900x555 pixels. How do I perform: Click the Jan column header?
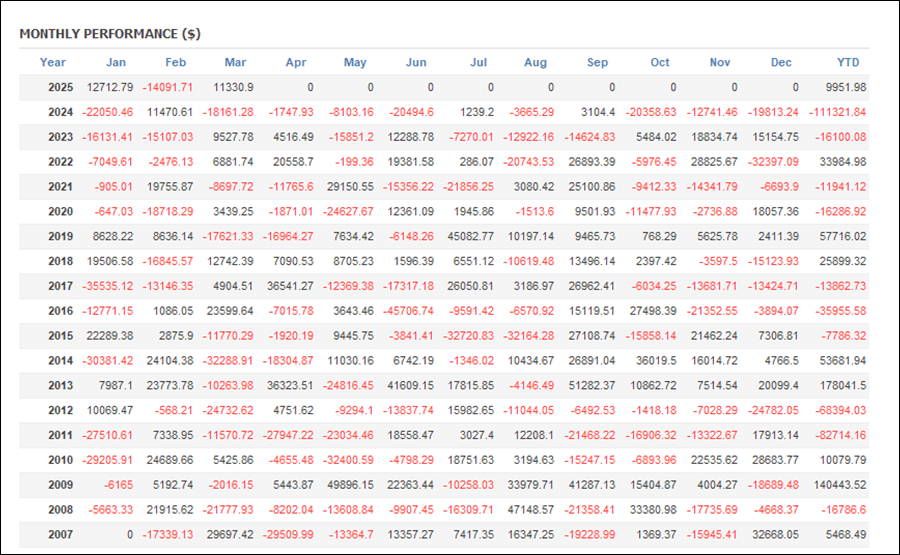pos(116,63)
